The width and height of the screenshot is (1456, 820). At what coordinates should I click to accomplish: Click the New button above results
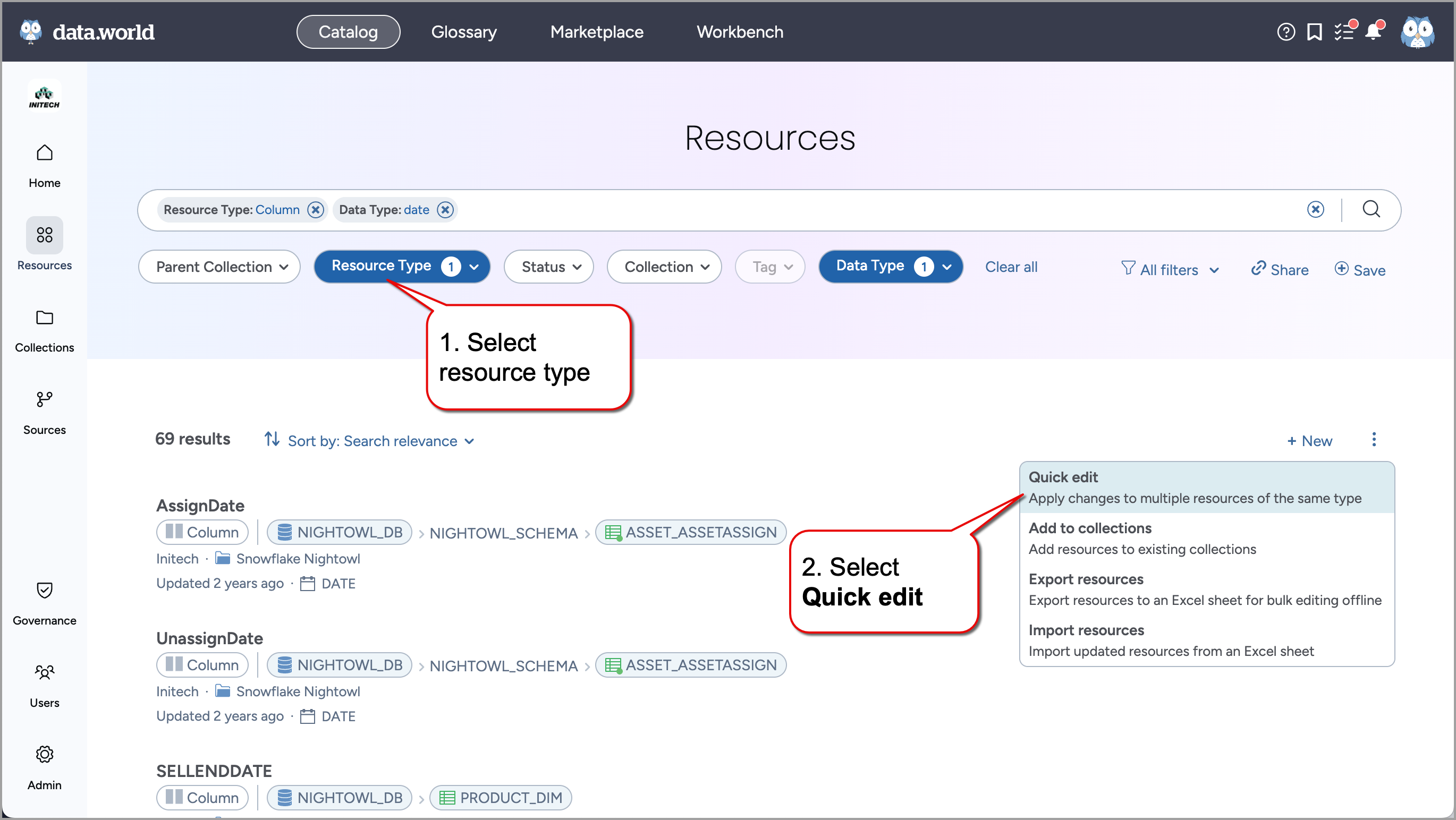point(1310,440)
